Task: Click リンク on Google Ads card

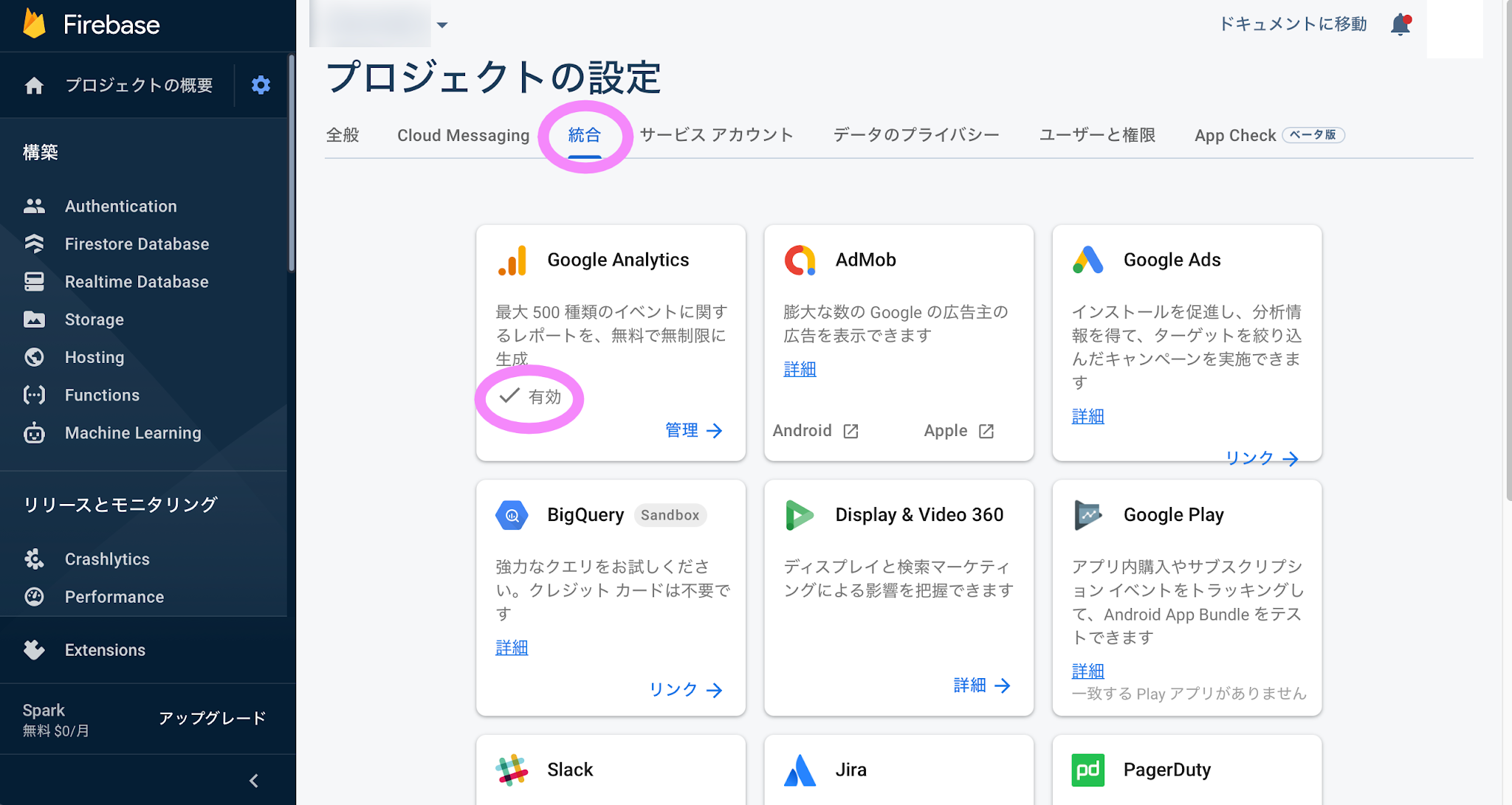Action: coord(1262,458)
